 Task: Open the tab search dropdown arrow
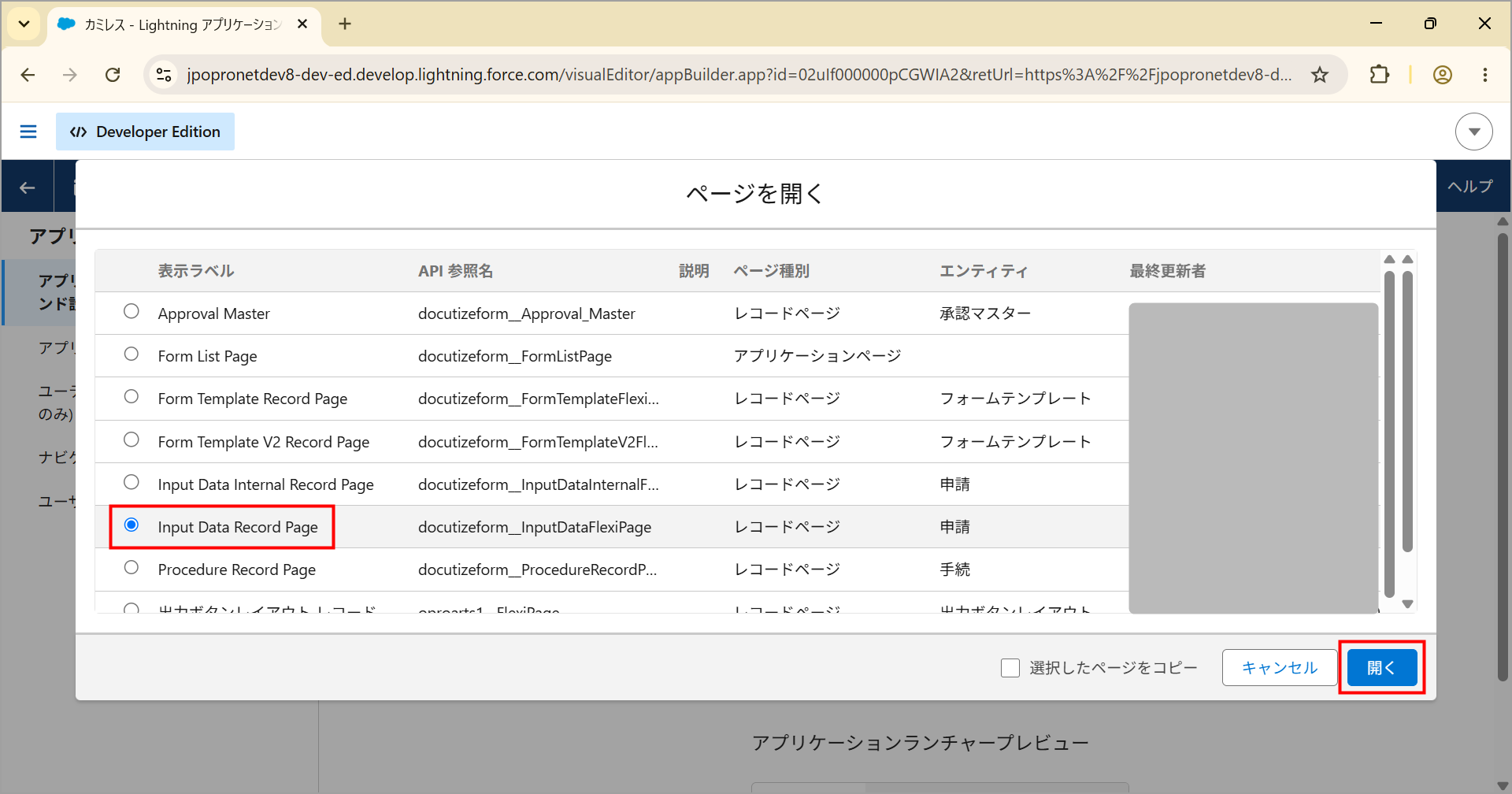coord(24,24)
